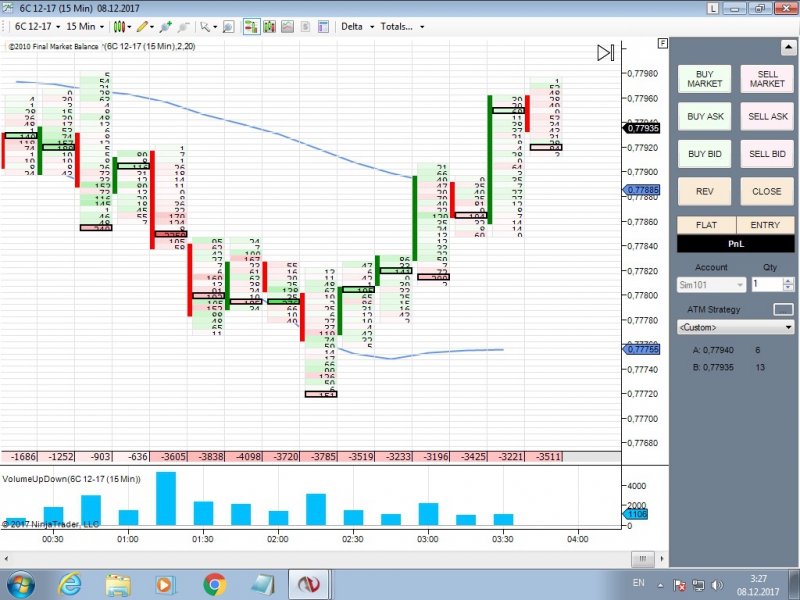Screen dimensions: 800x600
Task: Click the zoom in magnifier with plus
Action: [x=165, y=27]
